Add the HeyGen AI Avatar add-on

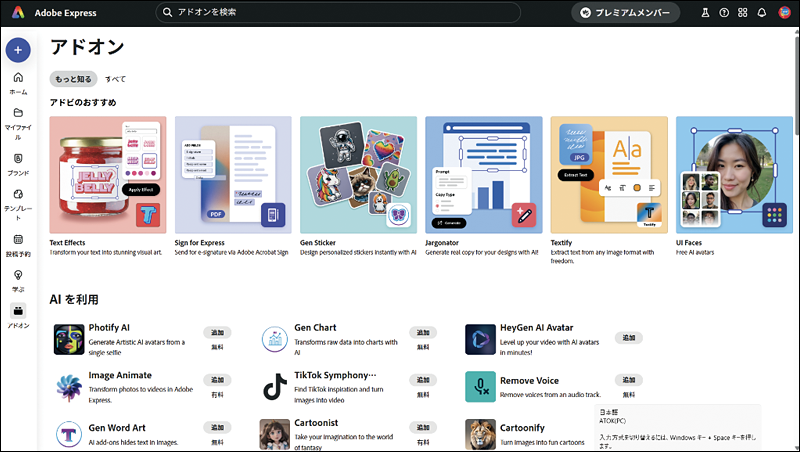click(629, 338)
